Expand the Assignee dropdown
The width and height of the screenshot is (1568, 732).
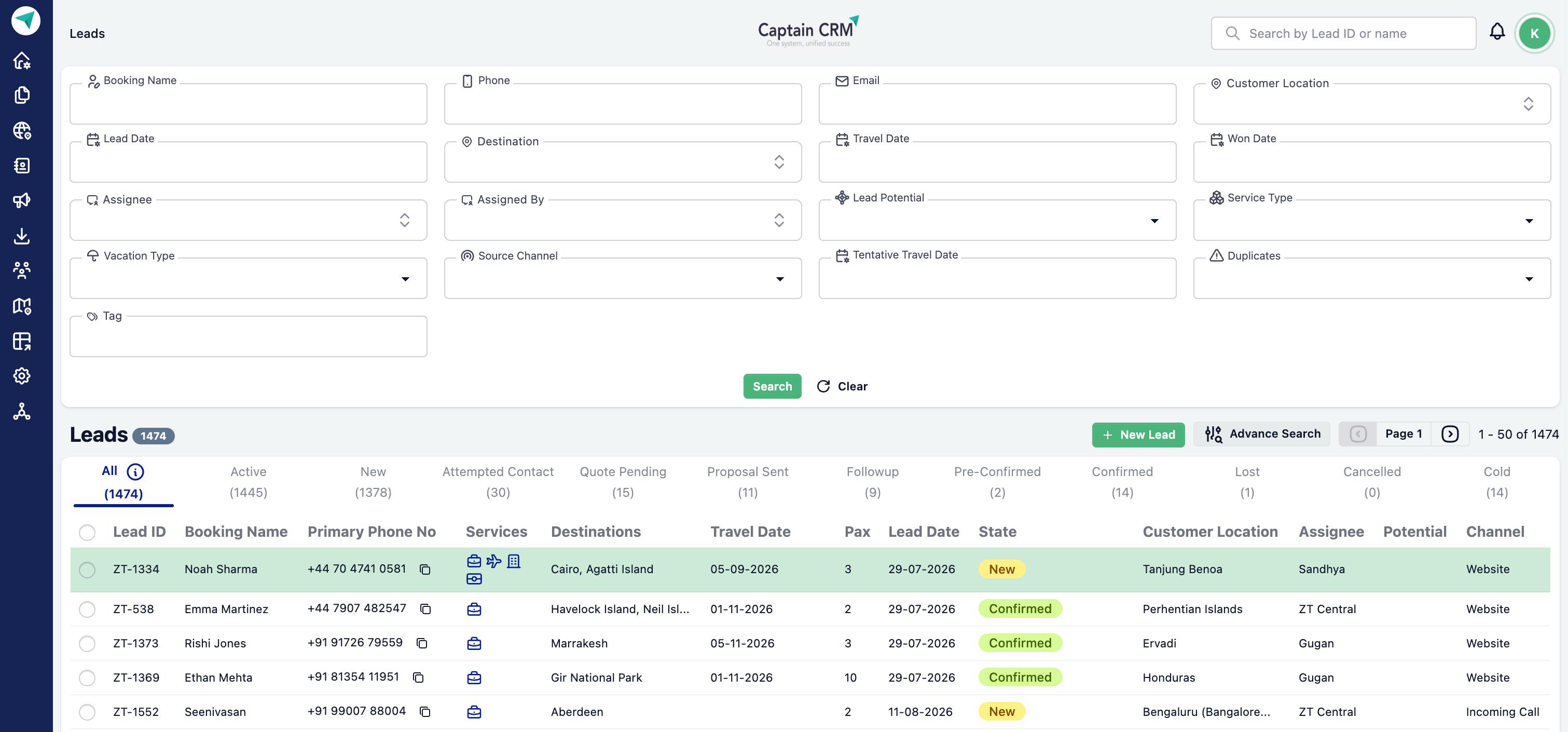tap(249, 220)
